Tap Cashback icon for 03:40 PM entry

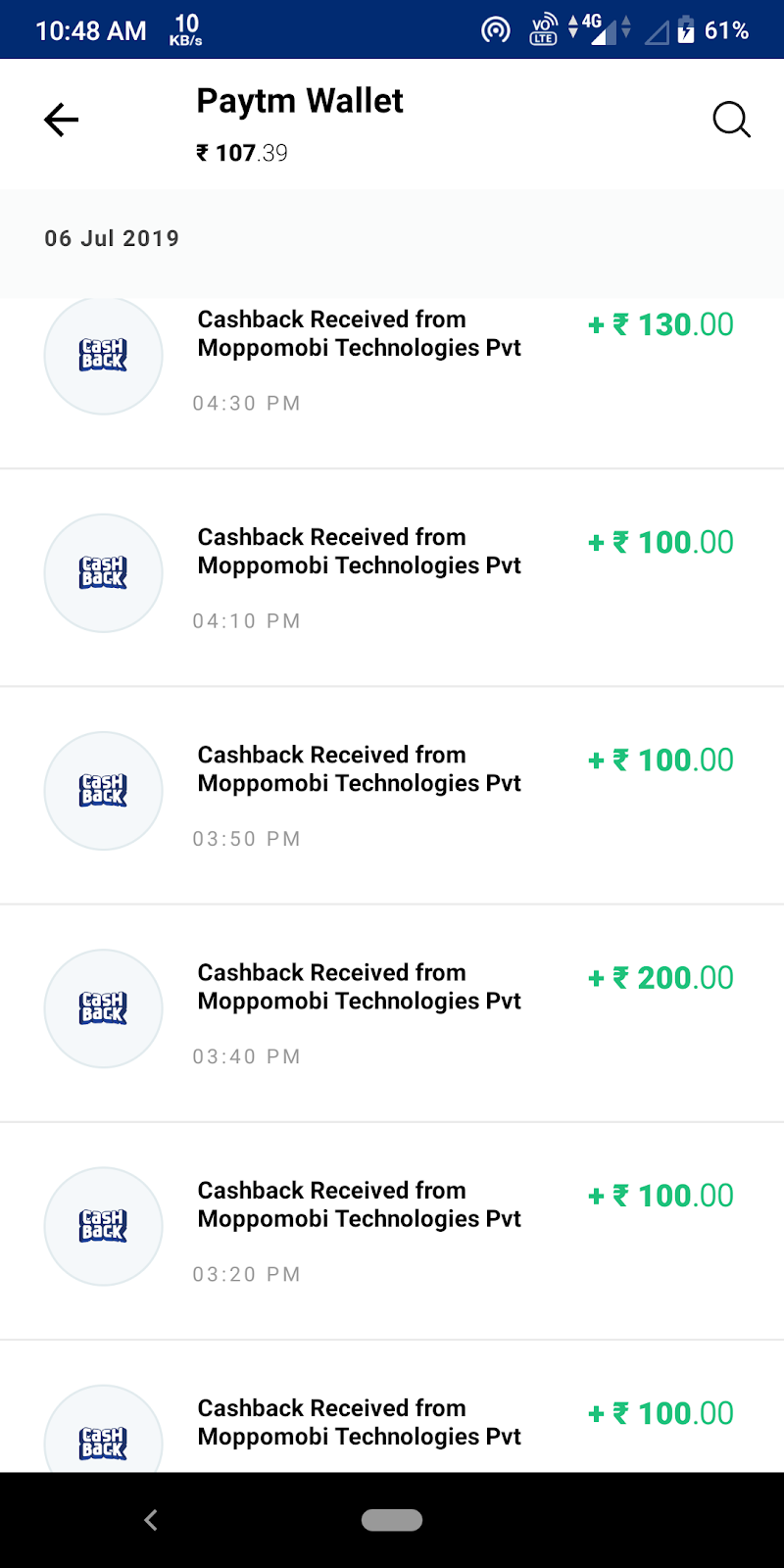(x=103, y=1008)
